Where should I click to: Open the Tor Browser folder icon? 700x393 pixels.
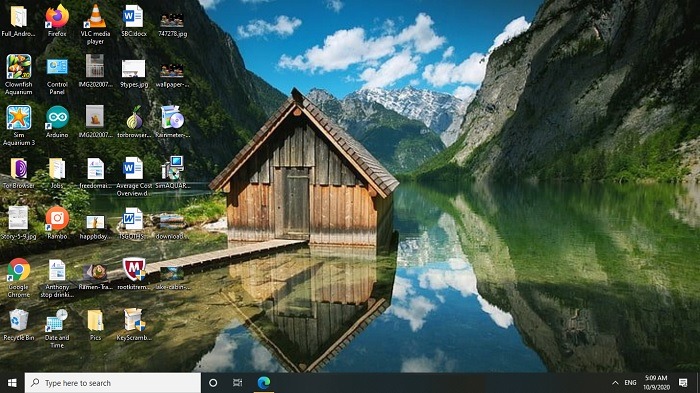pyautogui.click(x=18, y=173)
